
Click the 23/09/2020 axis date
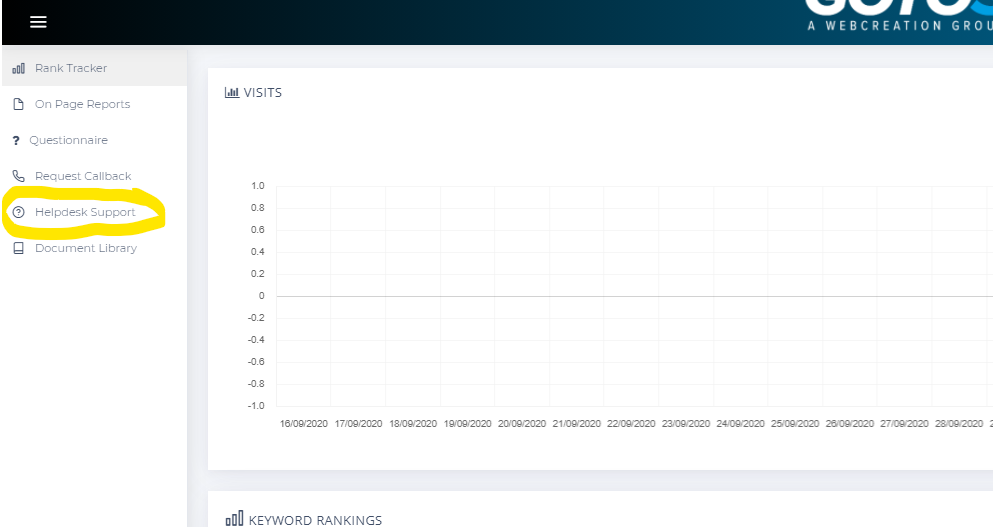pyautogui.click(x=686, y=424)
